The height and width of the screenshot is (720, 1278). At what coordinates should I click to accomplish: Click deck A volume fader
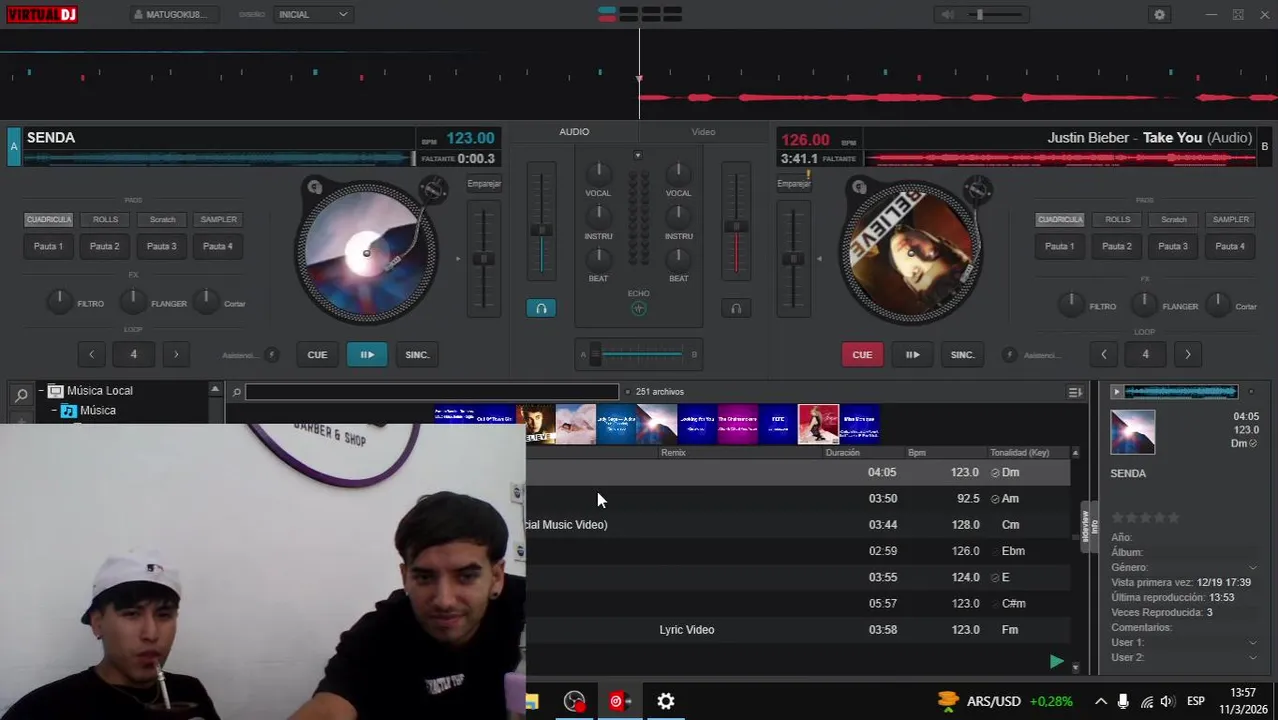[541, 230]
